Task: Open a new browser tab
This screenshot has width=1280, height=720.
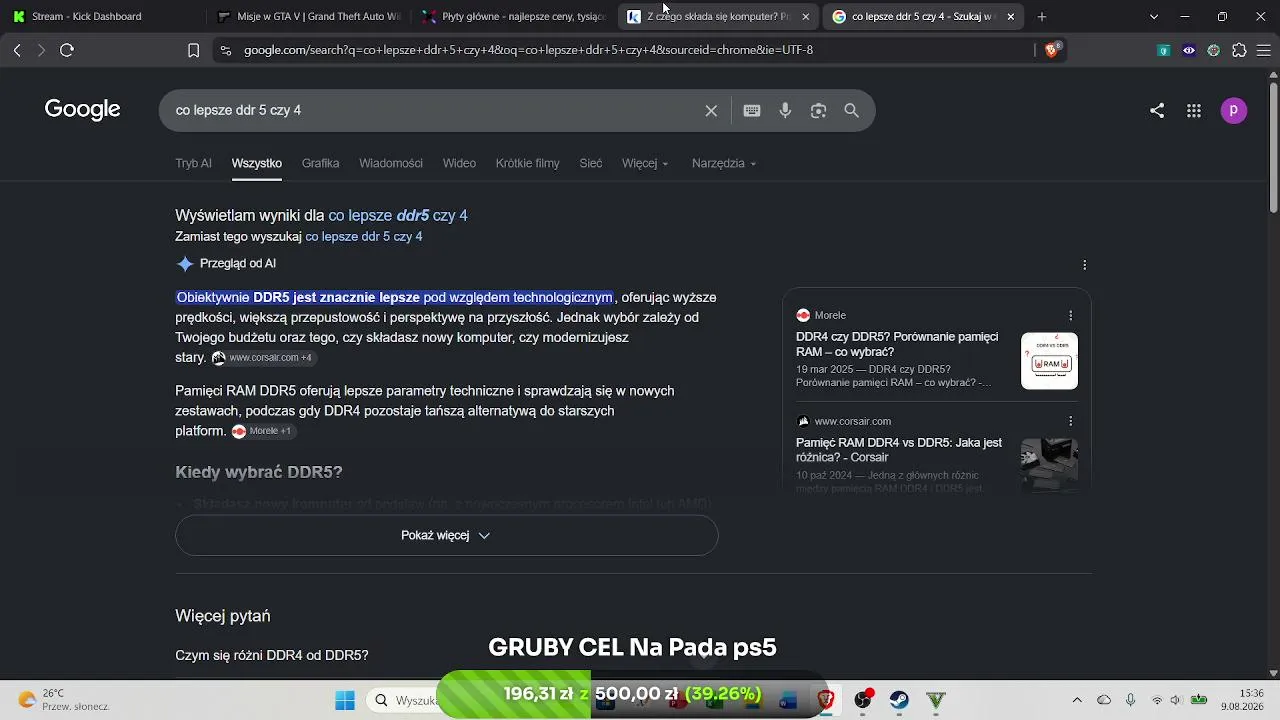Action: pyautogui.click(x=1042, y=17)
